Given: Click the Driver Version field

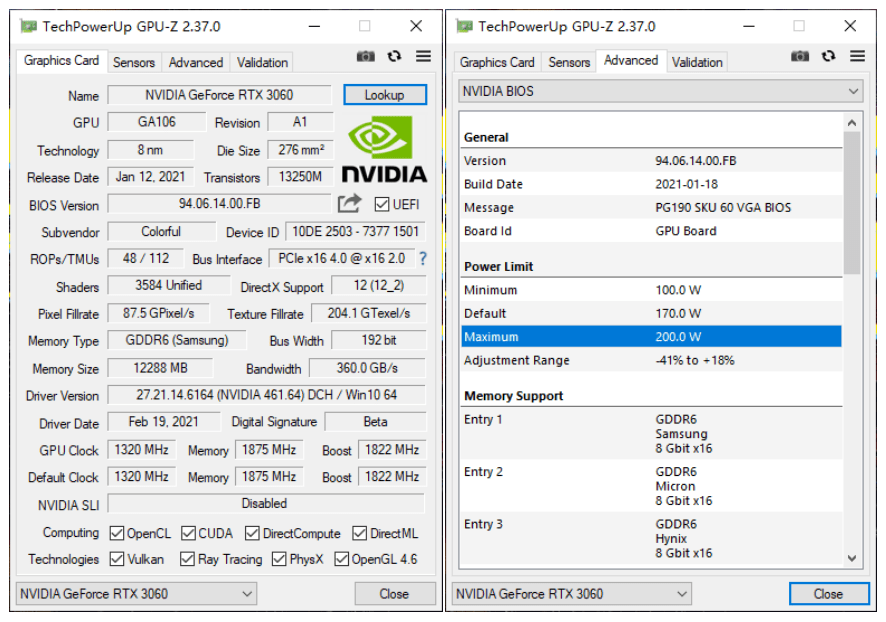Looking at the screenshot, I should tap(267, 394).
